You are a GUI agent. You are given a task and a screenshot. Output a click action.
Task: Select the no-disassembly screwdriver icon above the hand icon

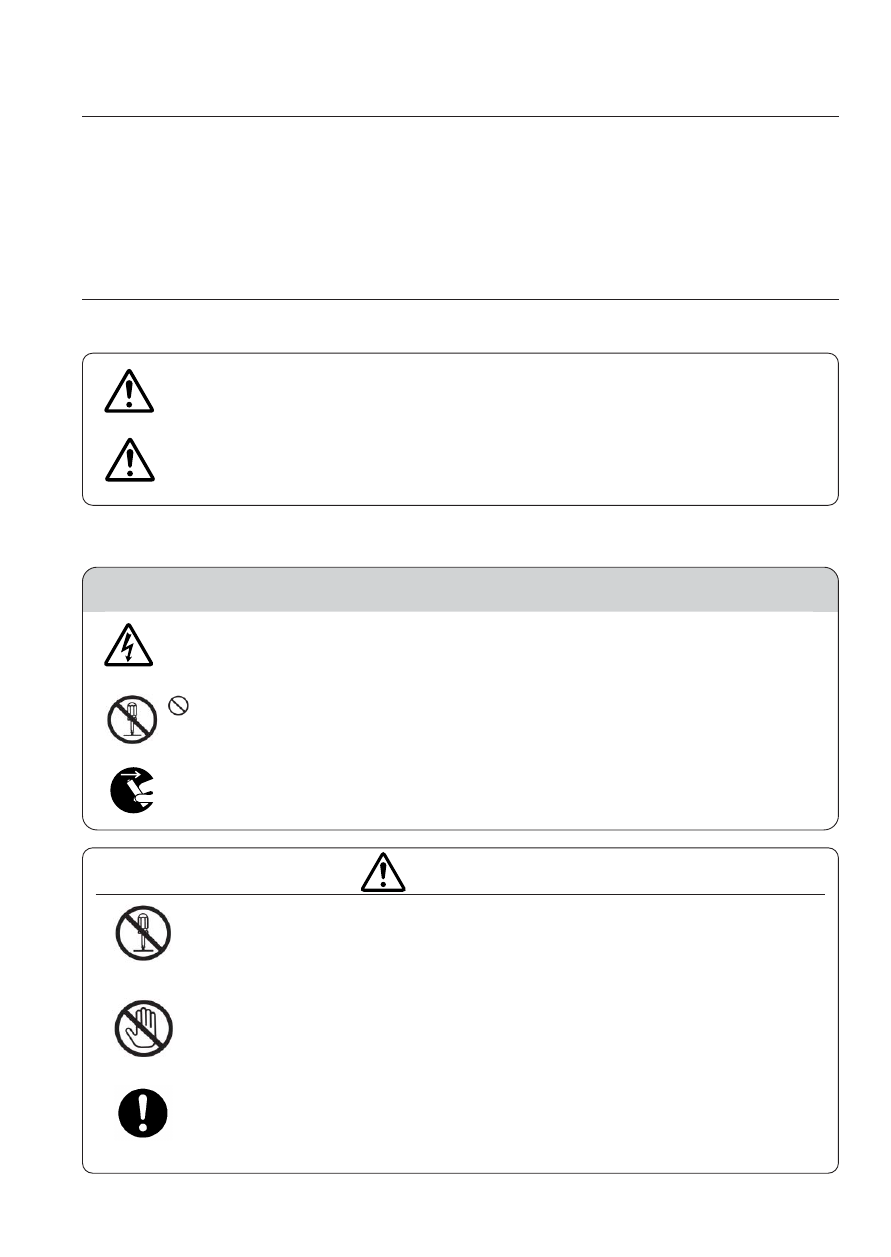(143, 933)
